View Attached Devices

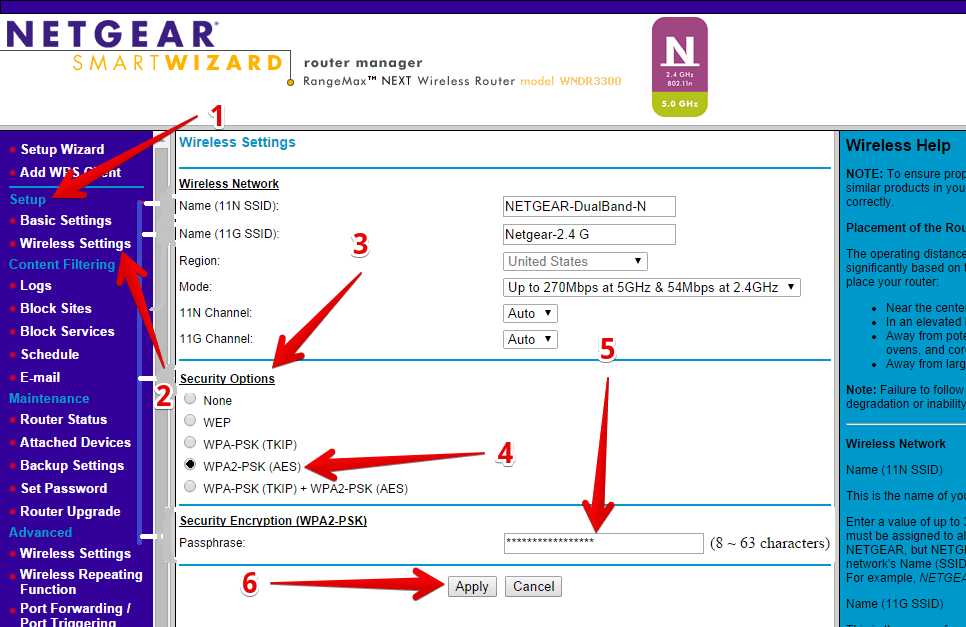pos(75,442)
